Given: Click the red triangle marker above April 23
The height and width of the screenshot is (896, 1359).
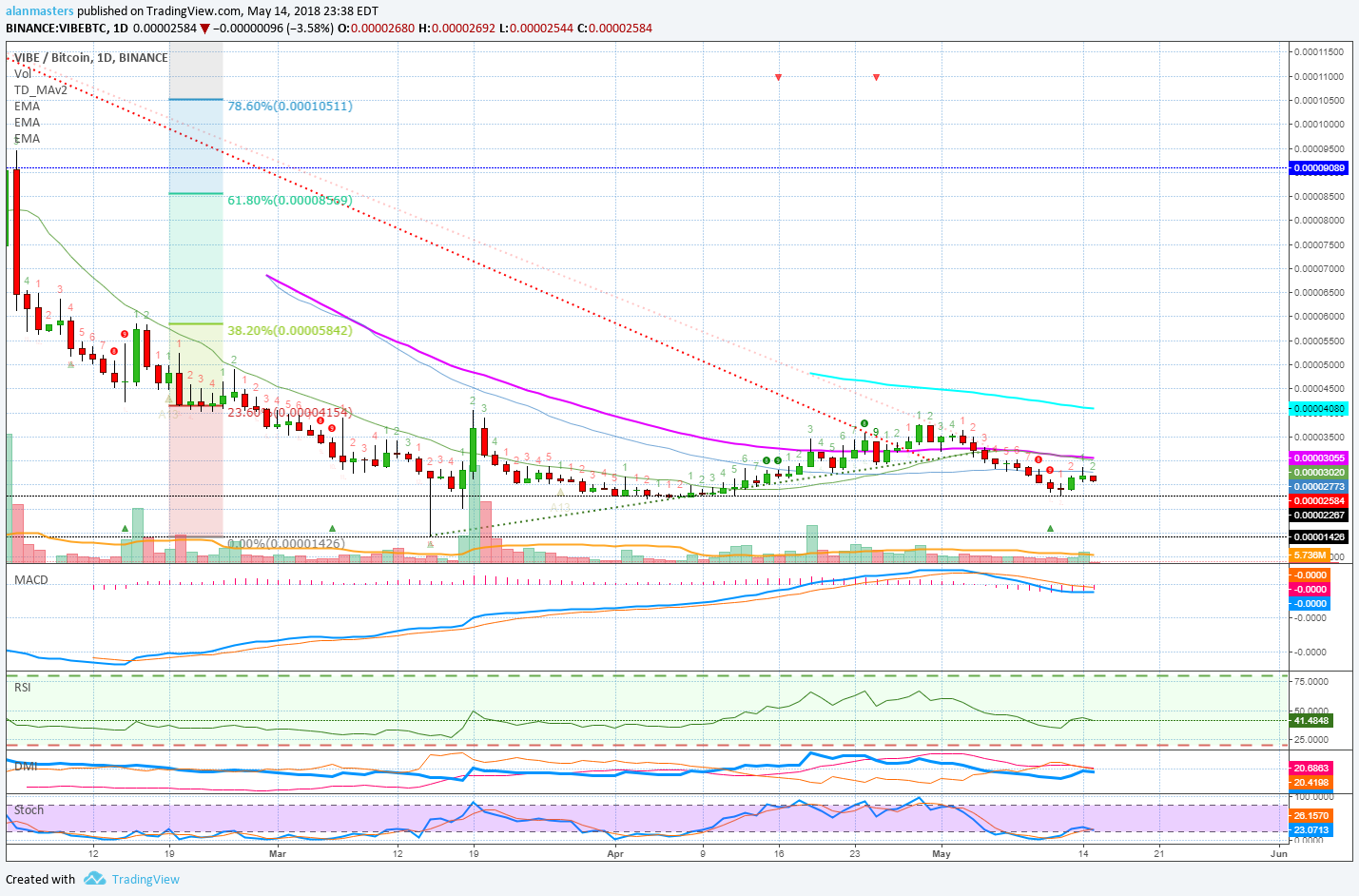Looking at the screenshot, I should tap(876, 77).
